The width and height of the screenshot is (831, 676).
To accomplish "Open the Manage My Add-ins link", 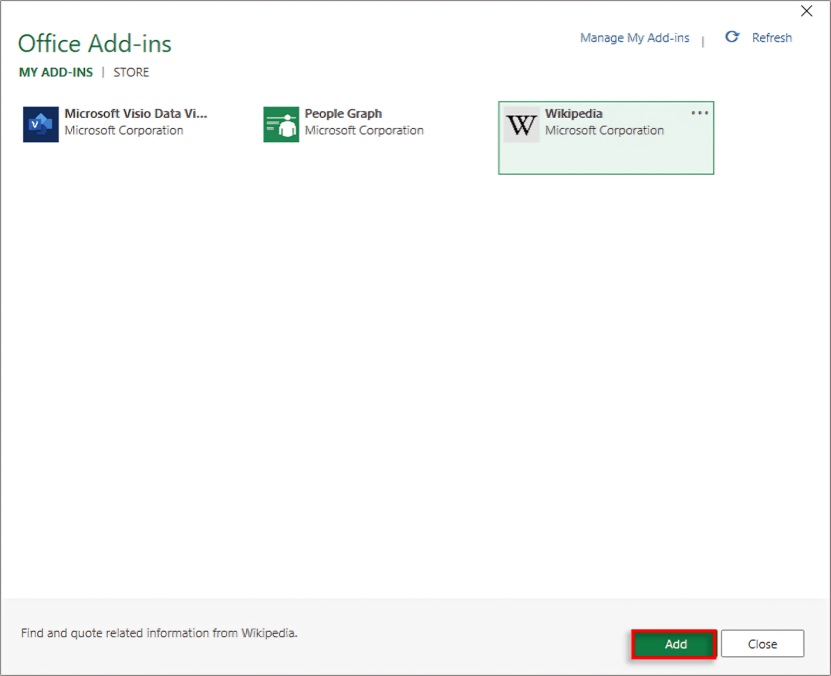I will click(x=634, y=38).
